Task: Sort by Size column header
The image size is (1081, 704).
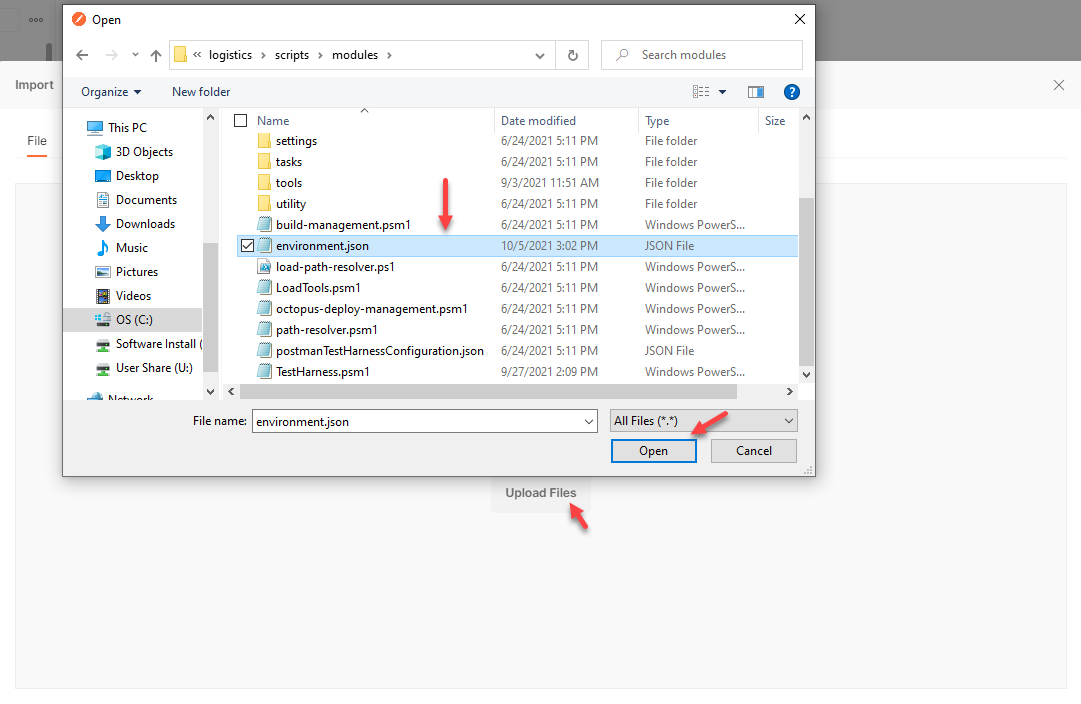Action: (x=775, y=121)
